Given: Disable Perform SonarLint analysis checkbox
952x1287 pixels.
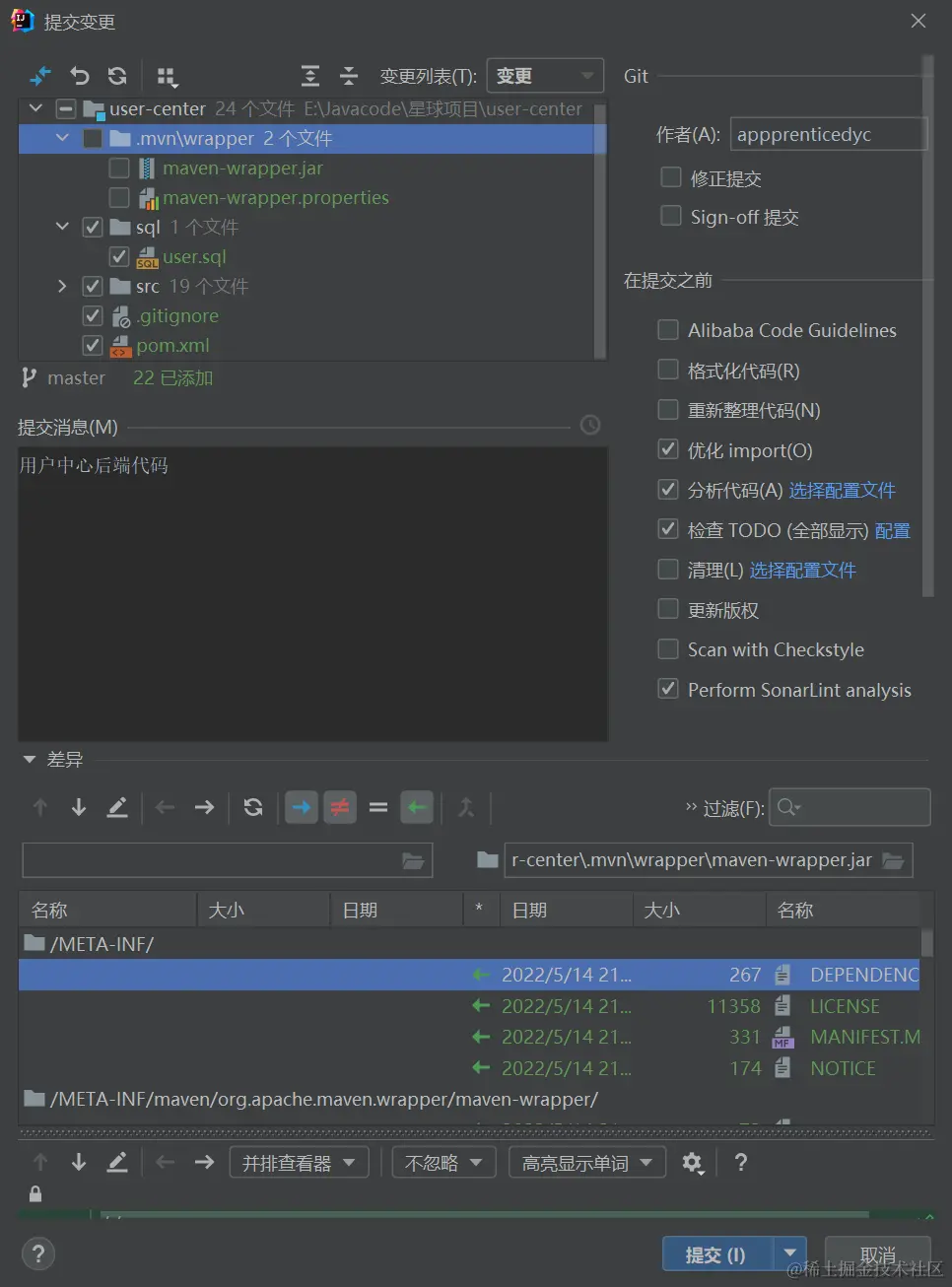Looking at the screenshot, I should point(668,688).
